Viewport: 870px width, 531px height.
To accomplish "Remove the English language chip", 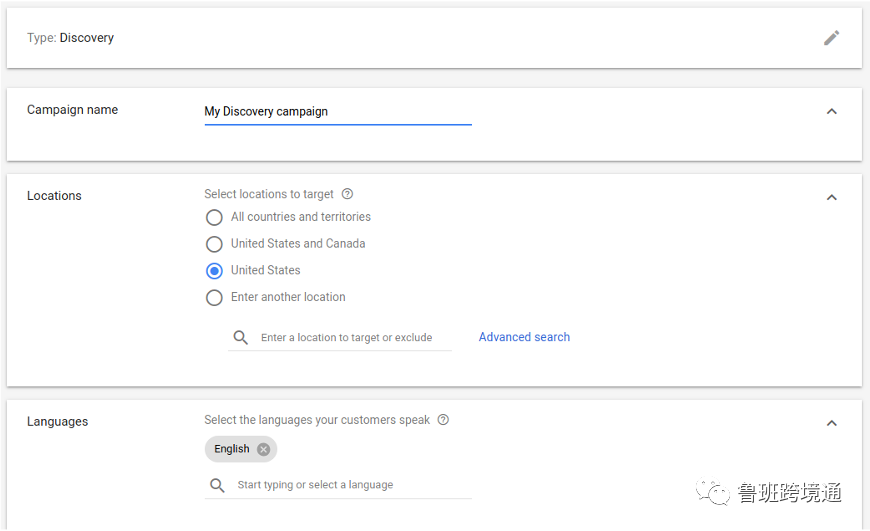I will [x=263, y=449].
